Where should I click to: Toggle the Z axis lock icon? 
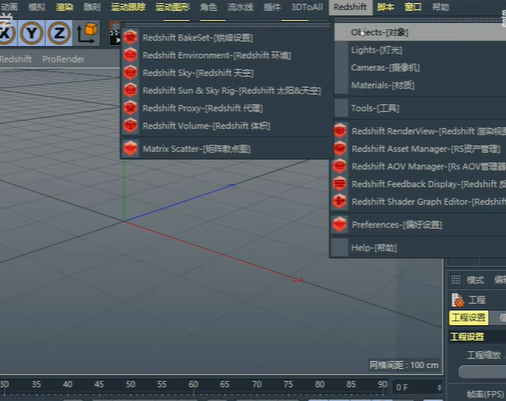click(x=59, y=33)
